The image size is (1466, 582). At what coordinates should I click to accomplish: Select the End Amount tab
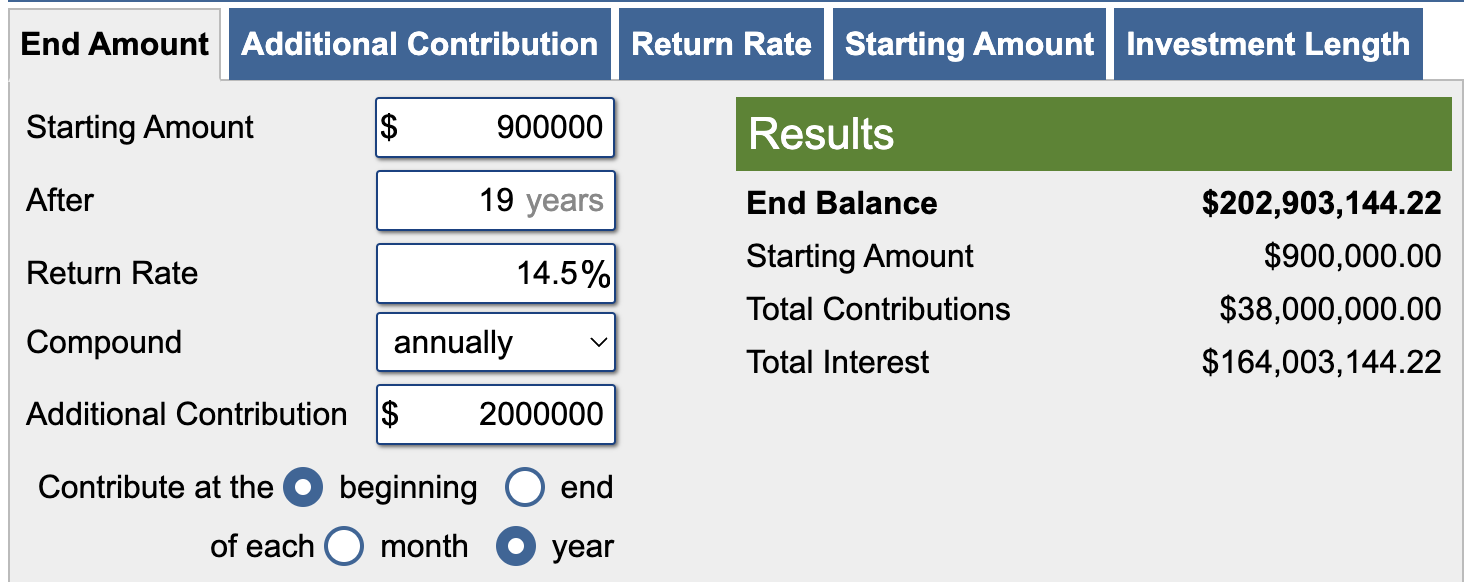pyautogui.click(x=113, y=43)
